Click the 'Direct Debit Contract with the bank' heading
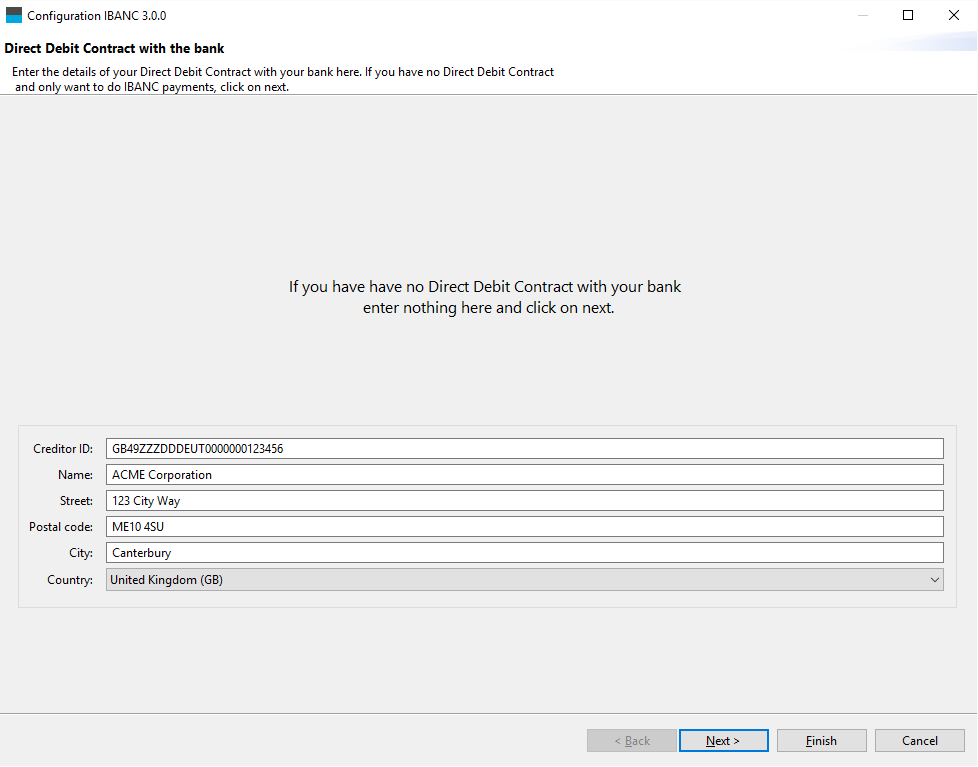This screenshot has width=978, height=767. (x=114, y=48)
